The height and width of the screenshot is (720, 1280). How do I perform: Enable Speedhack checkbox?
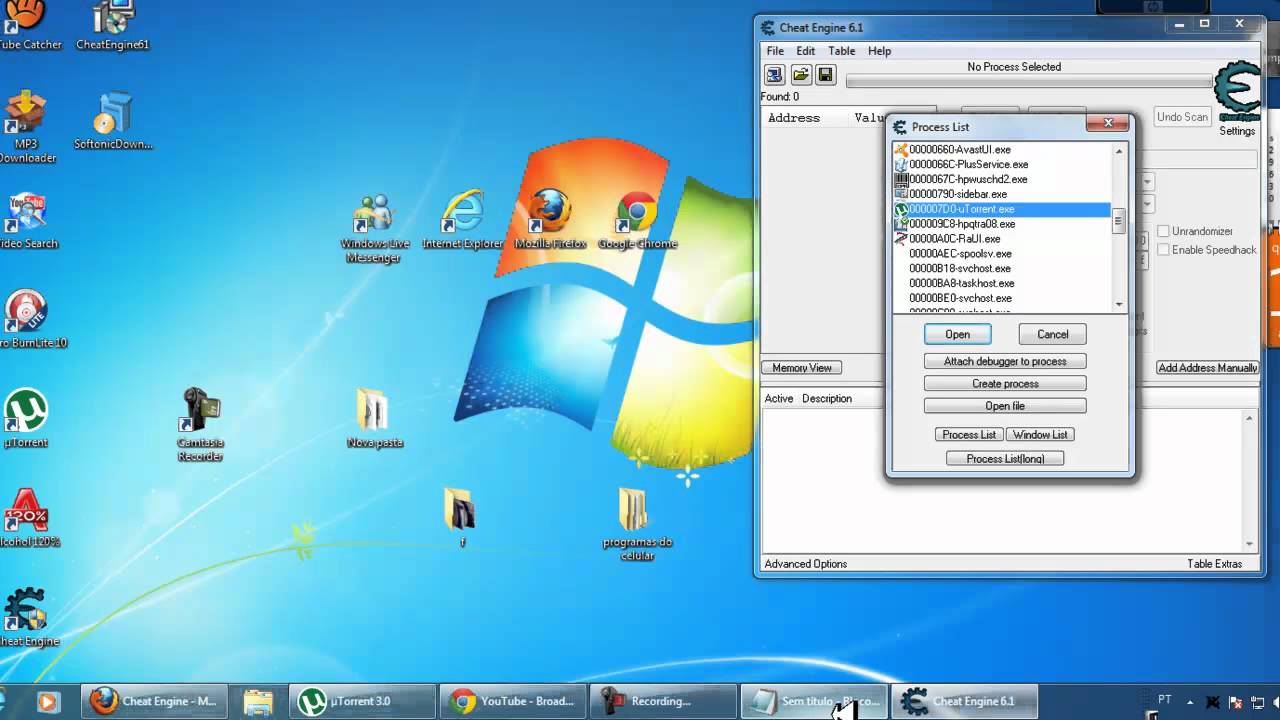(1163, 250)
